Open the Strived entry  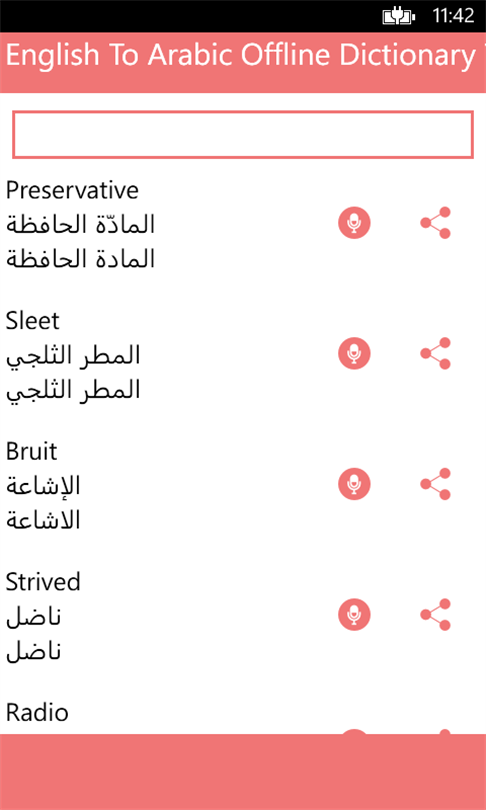point(43,582)
